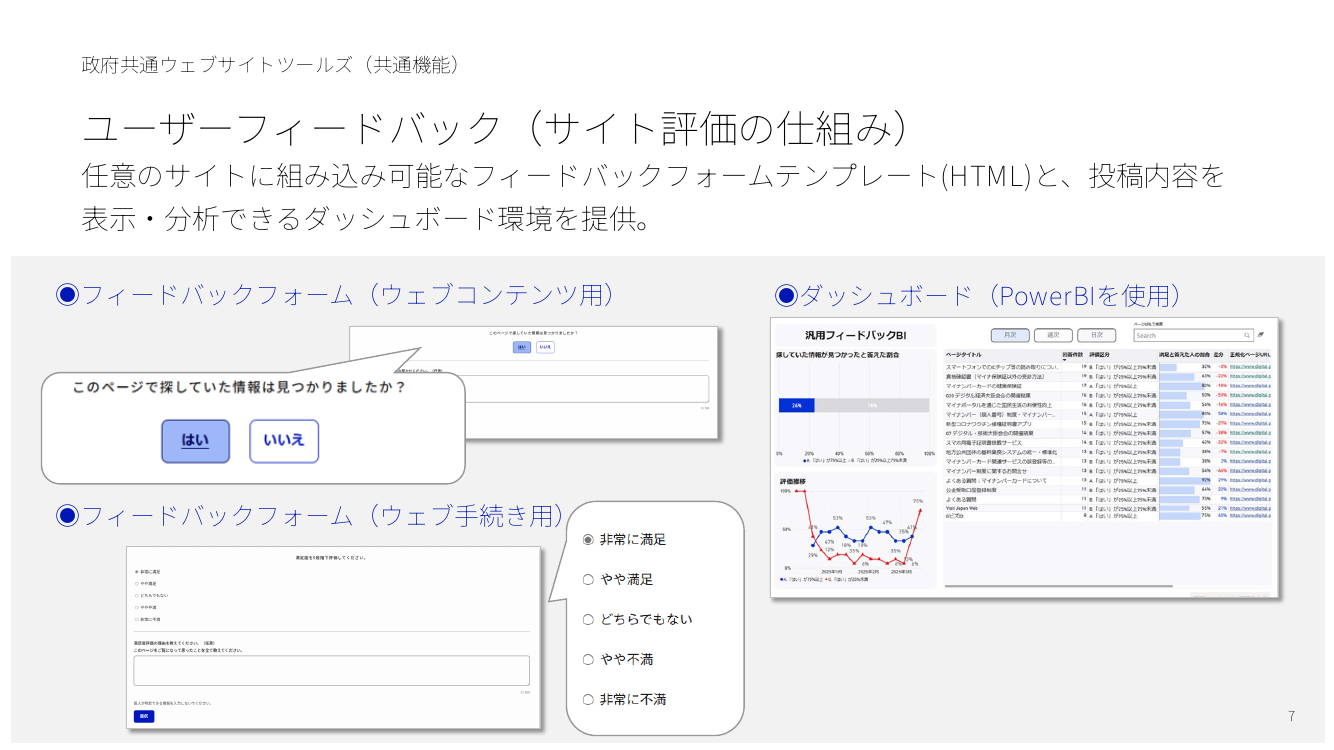This screenshot has width=1334, height=750.
Task: Open URL link in 新型コロナワクチン接種証明書アプリ row
Action: pyautogui.click(x=1250, y=424)
